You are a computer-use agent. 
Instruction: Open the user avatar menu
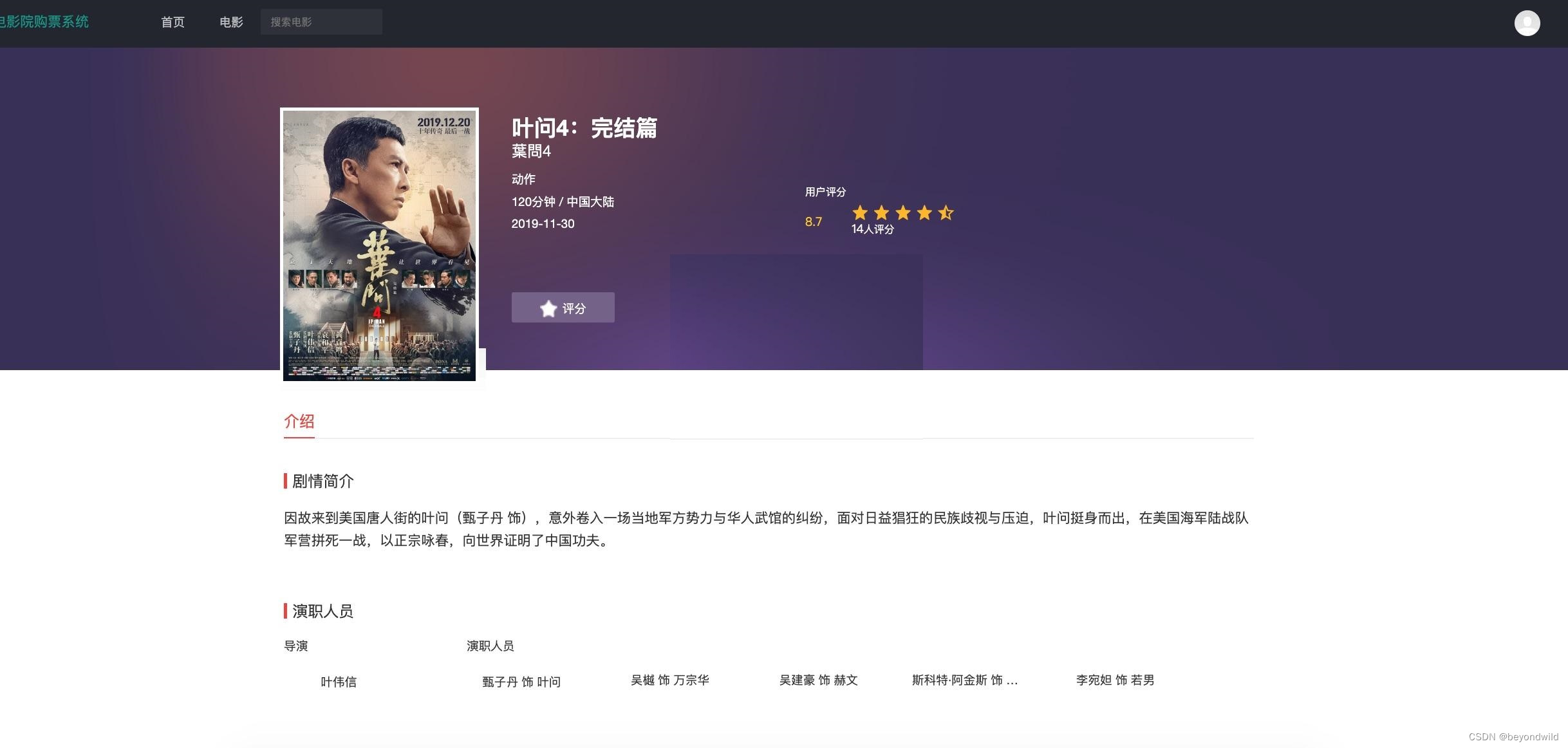click(x=1527, y=23)
